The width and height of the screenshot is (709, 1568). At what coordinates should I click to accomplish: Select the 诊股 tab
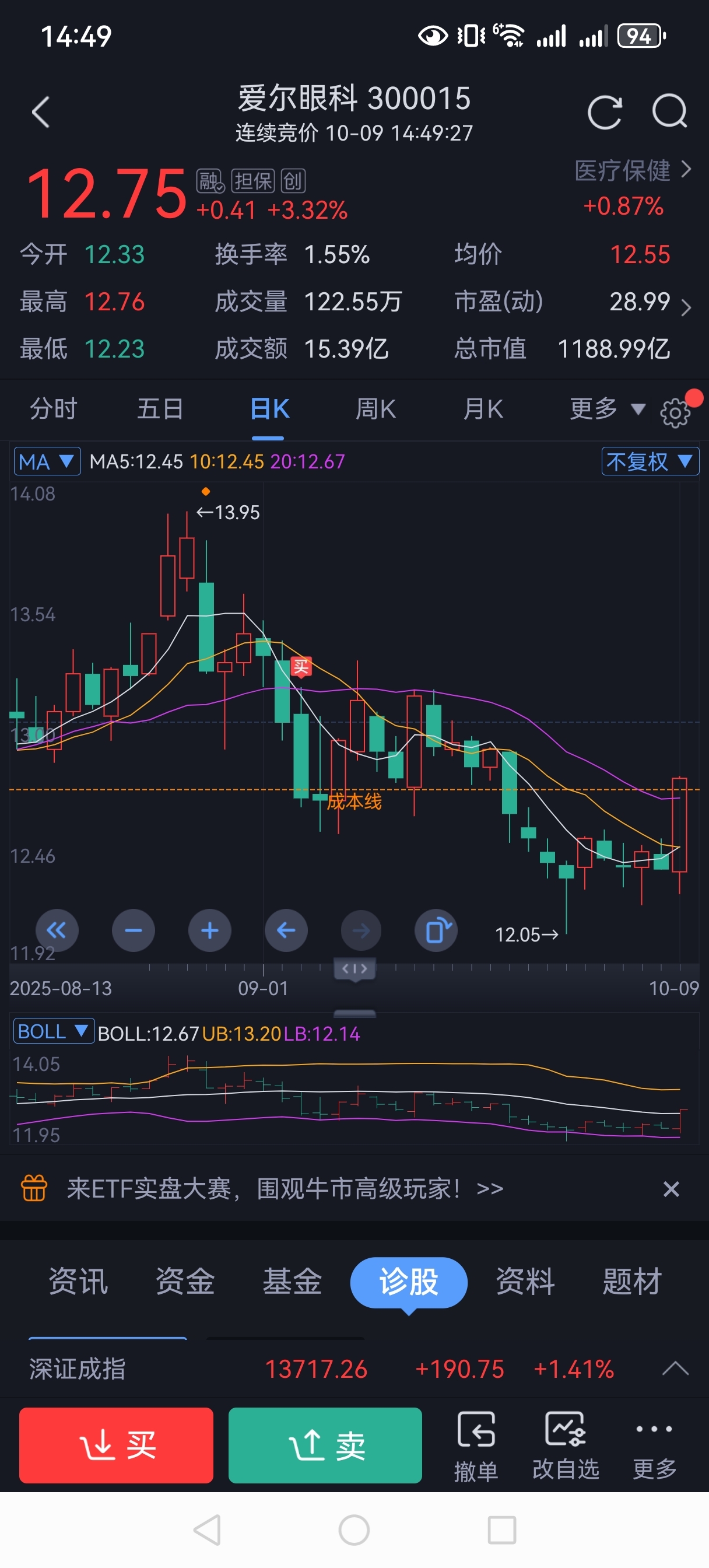coord(408,1282)
